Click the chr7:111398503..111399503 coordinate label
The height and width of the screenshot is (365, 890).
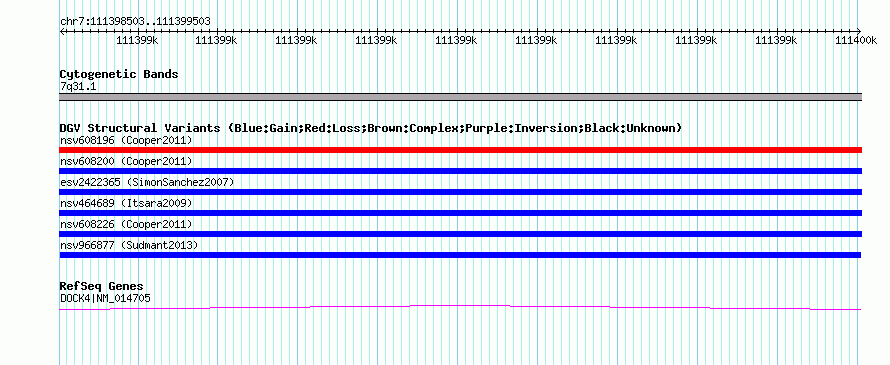pyautogui.click(x=135, y=21)
